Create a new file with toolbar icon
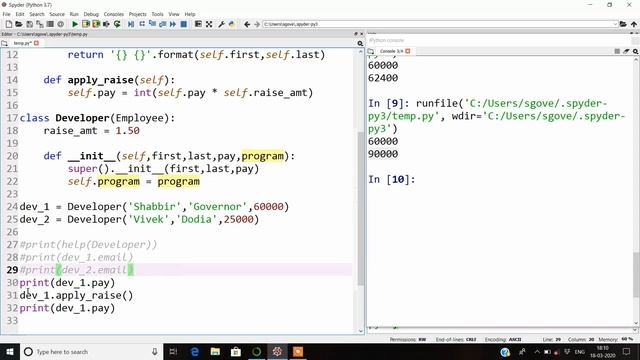 (x=9, y=24)
